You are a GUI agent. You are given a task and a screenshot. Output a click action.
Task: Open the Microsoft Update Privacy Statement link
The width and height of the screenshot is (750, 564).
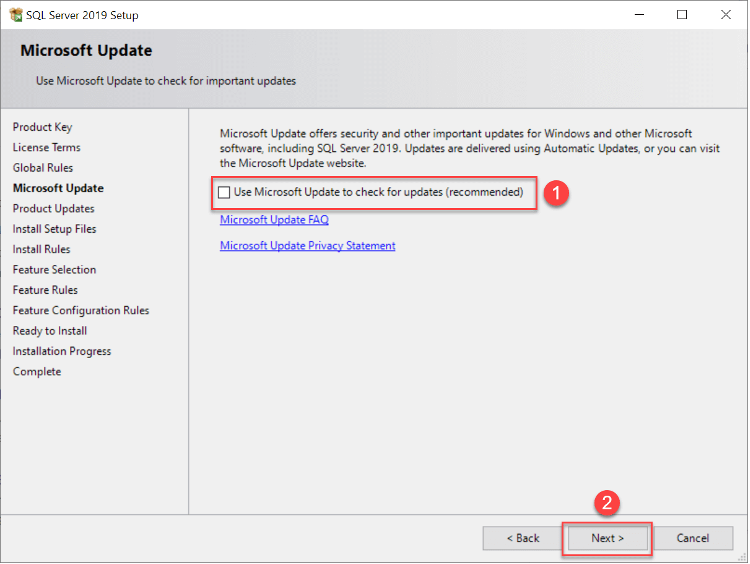308,245
